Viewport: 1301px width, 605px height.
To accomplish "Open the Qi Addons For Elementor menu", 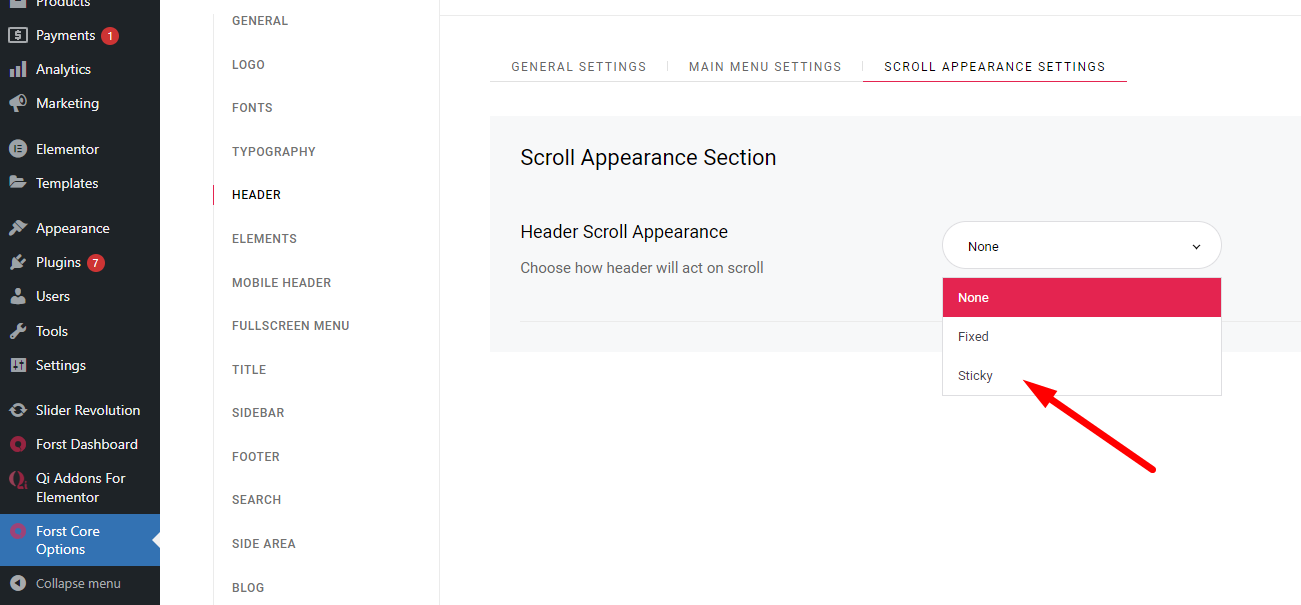I will click(80, 488).
